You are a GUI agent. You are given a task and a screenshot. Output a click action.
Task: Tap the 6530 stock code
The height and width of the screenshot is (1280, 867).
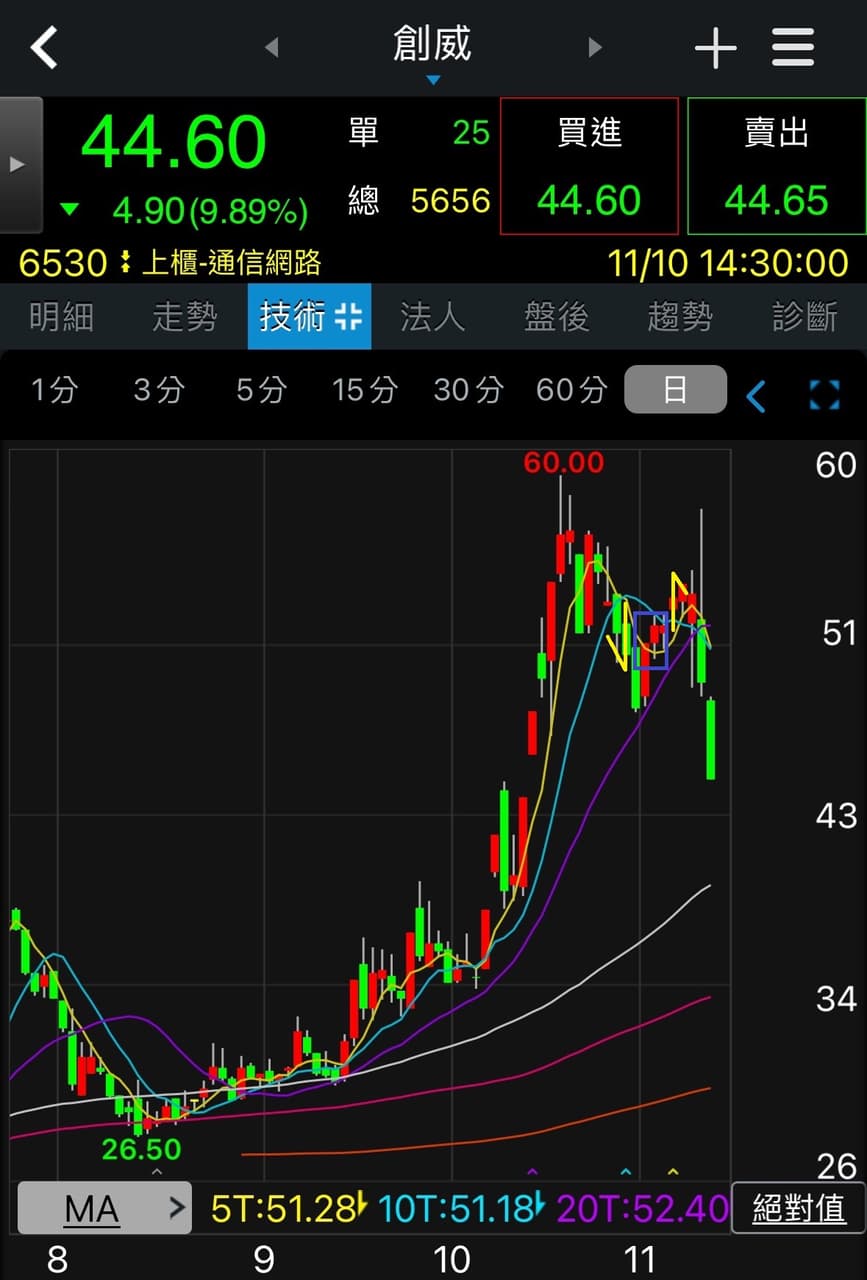[x=62, y=263]
